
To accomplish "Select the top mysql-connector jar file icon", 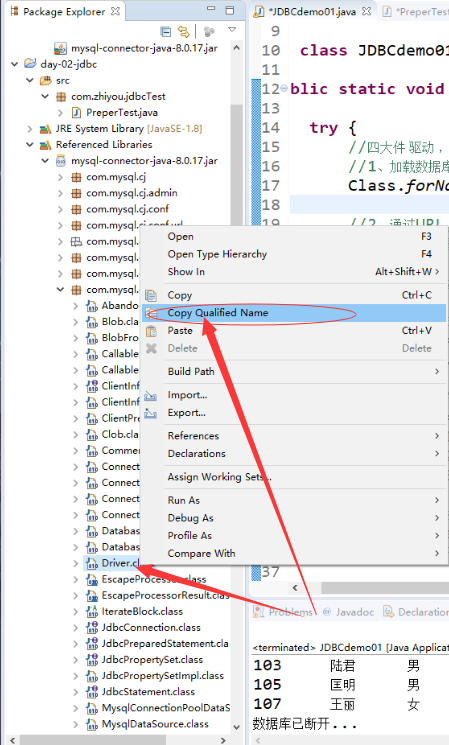I will 60,48.
